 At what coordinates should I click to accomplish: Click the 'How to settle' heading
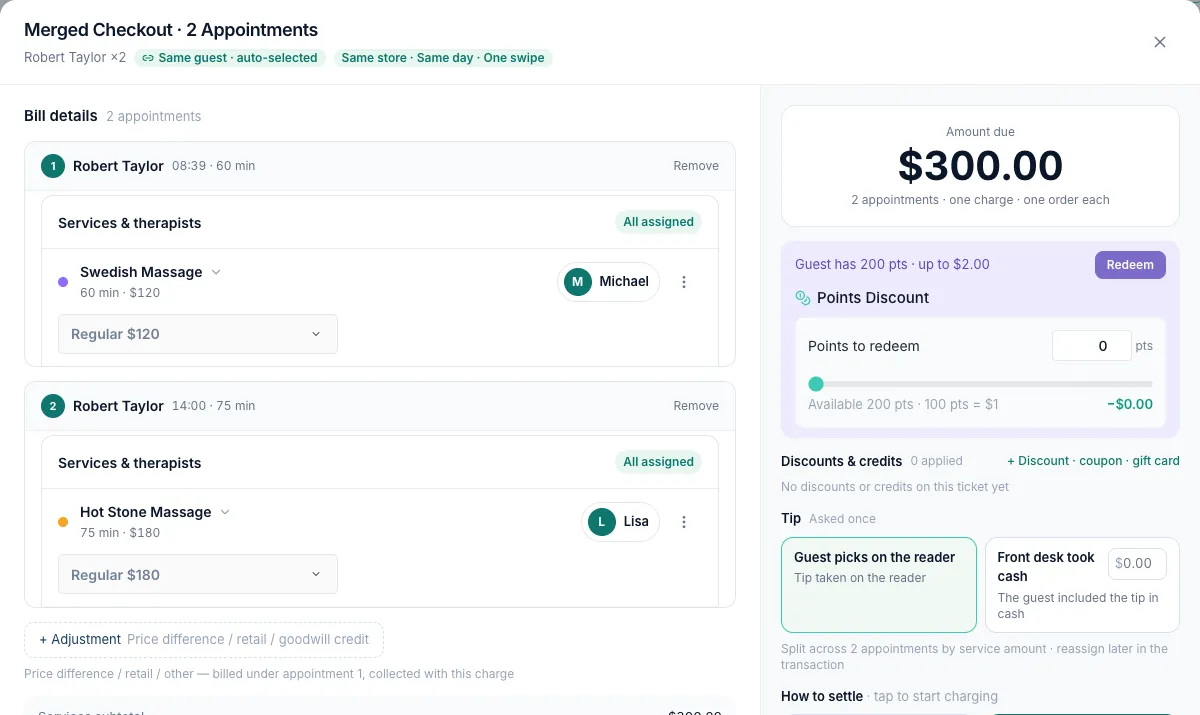coord(822,696)
